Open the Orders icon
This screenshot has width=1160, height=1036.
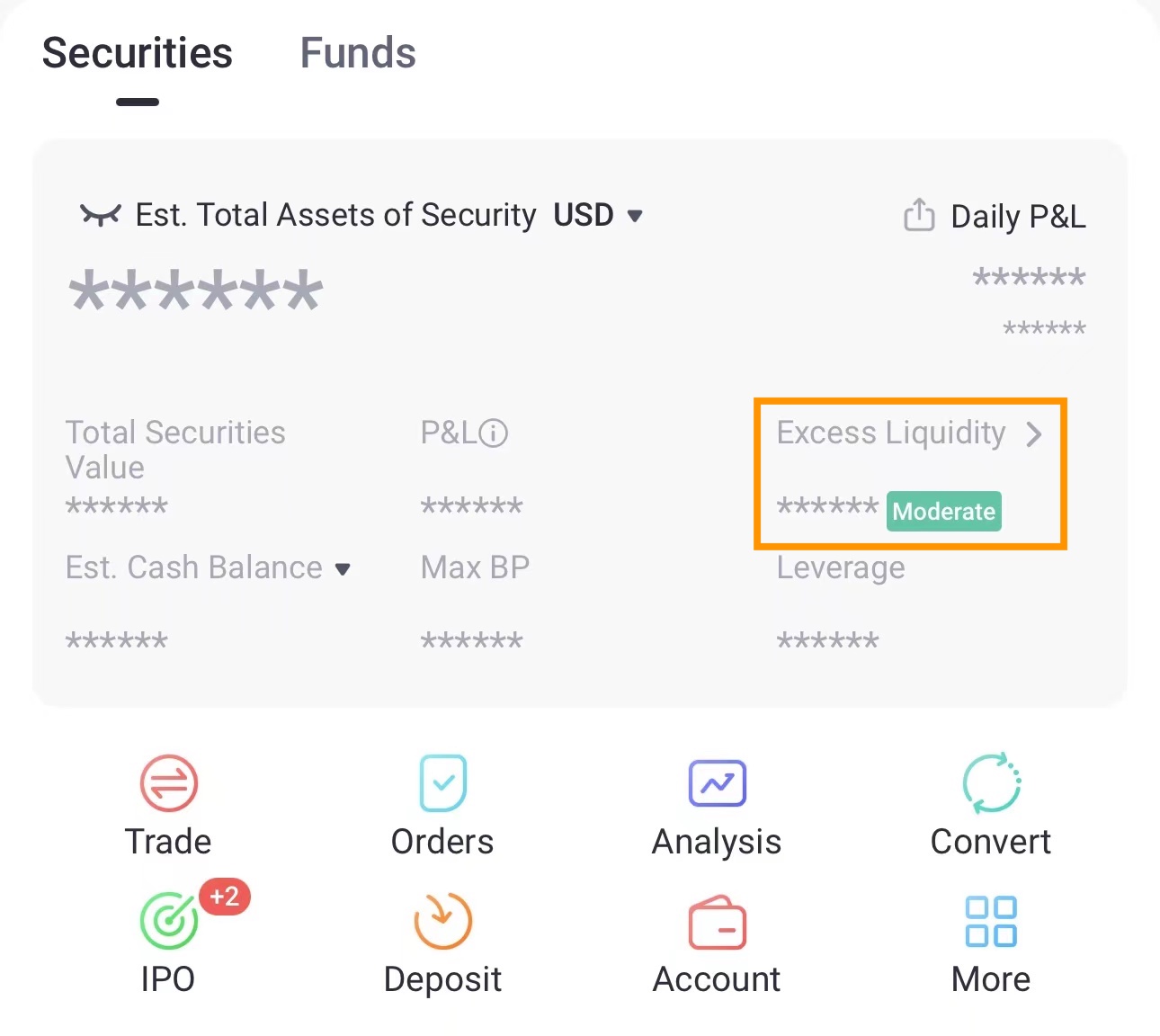coord(442,783)
